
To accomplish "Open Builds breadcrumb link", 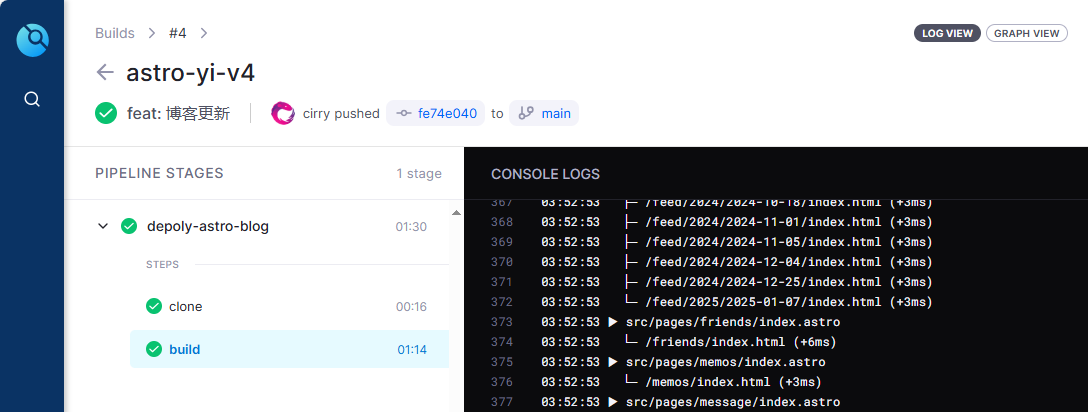I will 115,33.
